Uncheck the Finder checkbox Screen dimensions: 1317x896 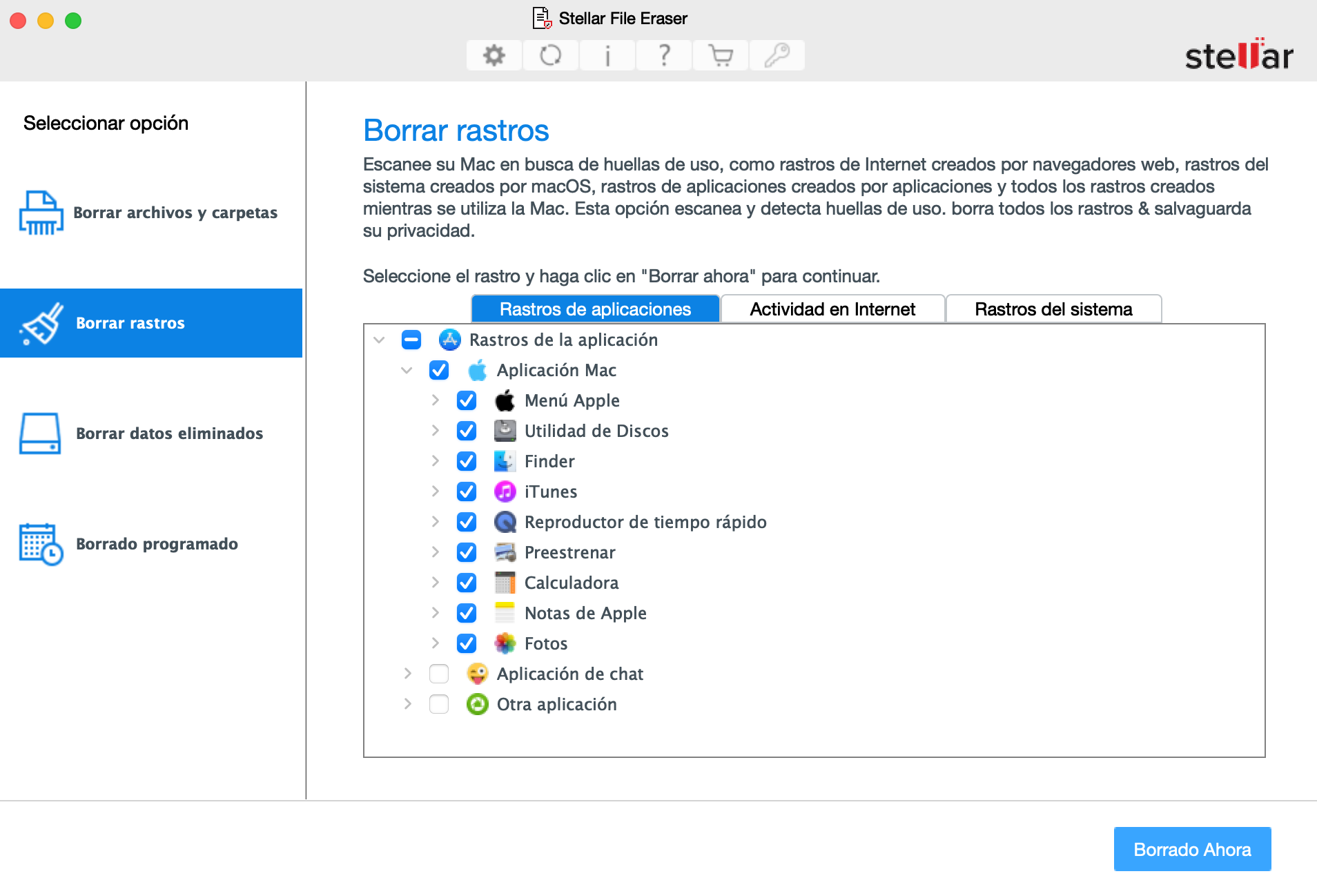[467, 461]
